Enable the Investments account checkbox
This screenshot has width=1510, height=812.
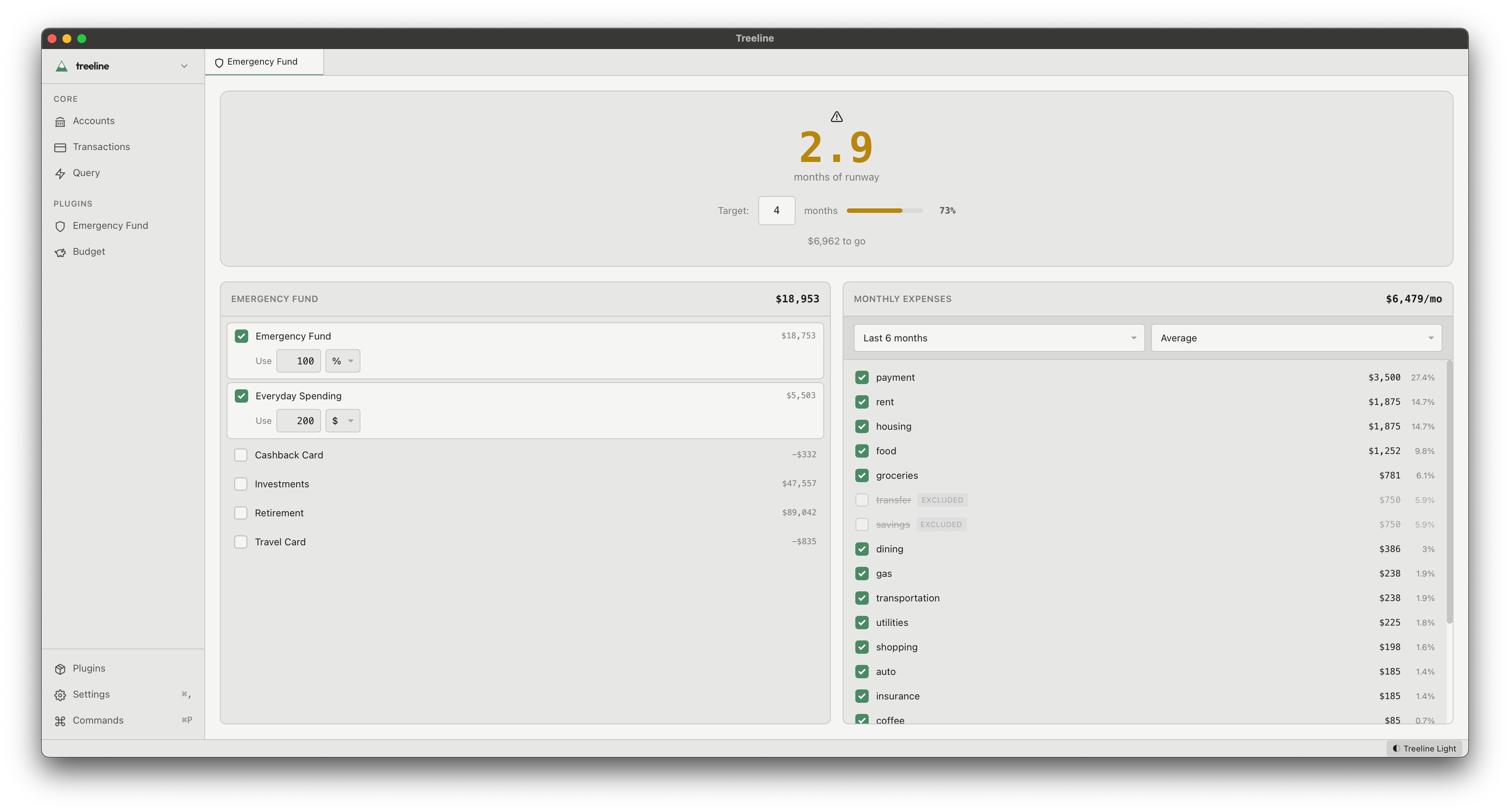click(x=240, y=484)
